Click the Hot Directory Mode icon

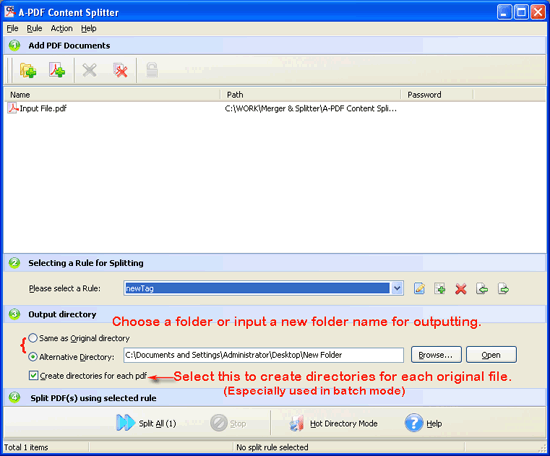pyautogui.click(x=297, y=423)
